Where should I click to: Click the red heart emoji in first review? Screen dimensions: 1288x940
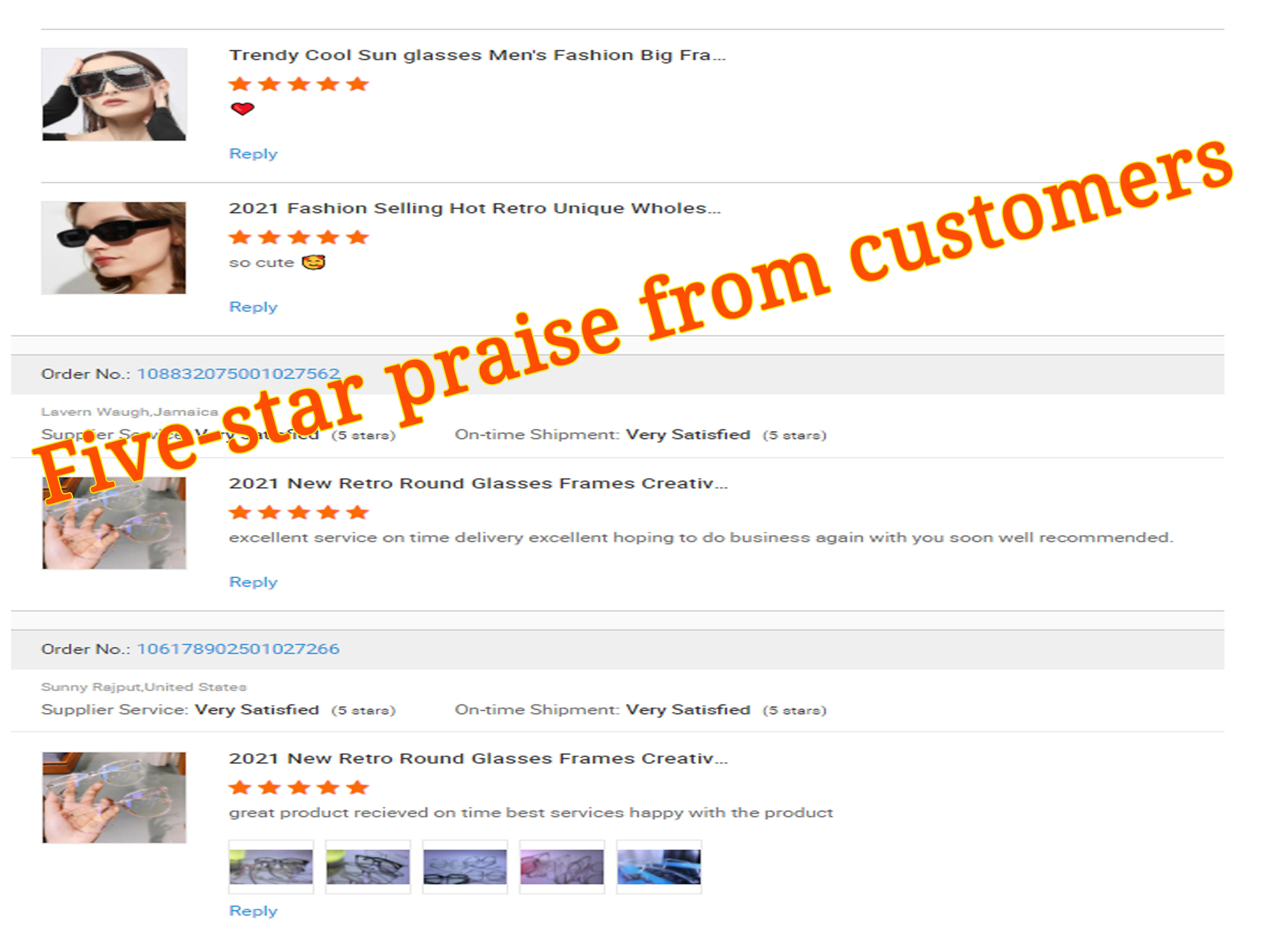242,109
